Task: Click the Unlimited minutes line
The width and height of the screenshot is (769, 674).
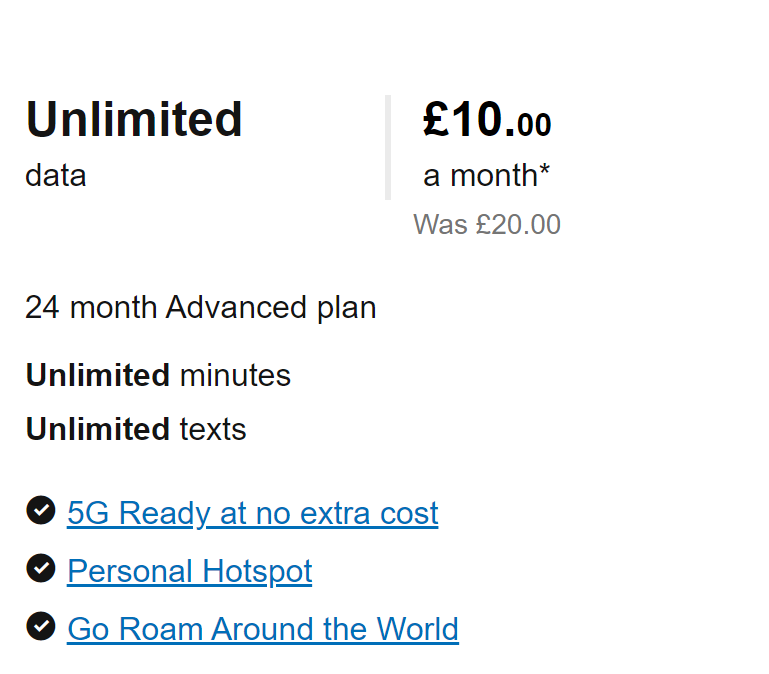Action: [x=158, y=375]
